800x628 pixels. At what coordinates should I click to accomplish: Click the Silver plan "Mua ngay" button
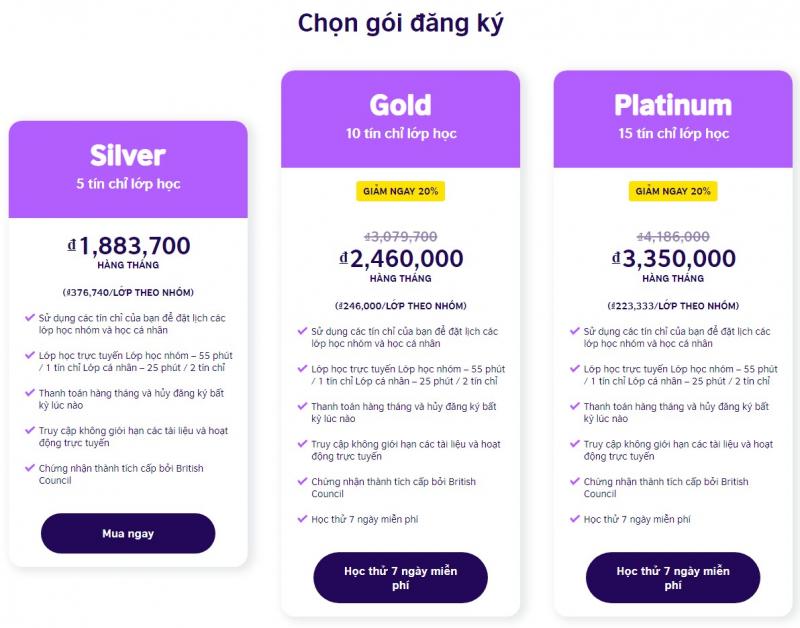(x=128, y=533)
